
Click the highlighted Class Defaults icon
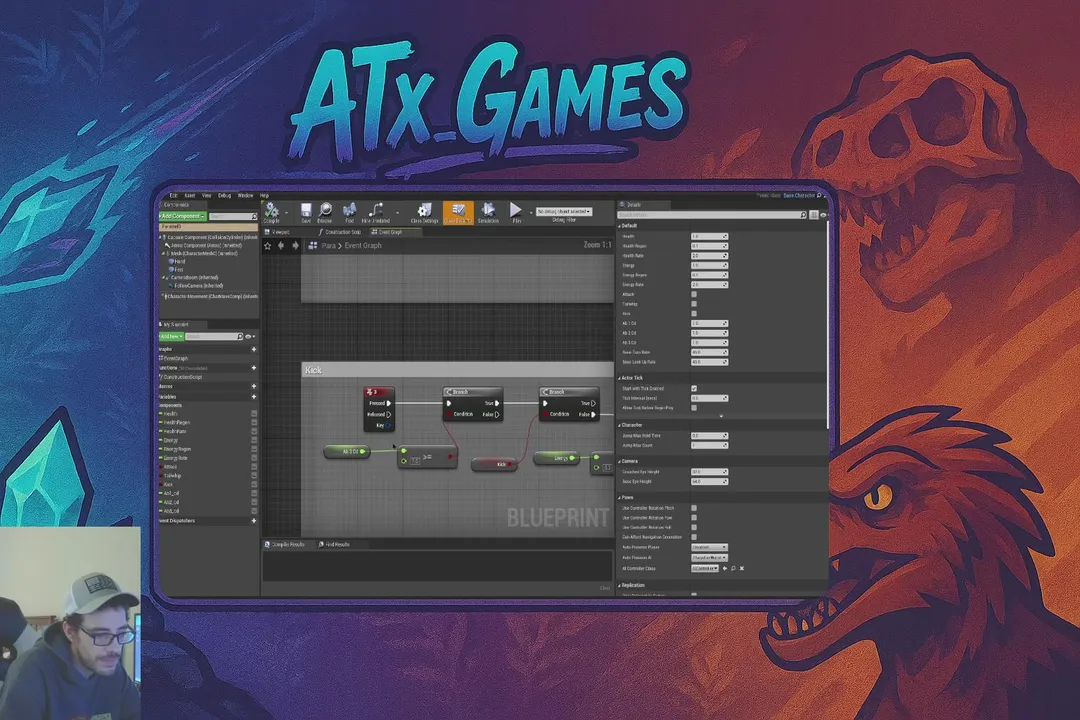tap(458, 212)
